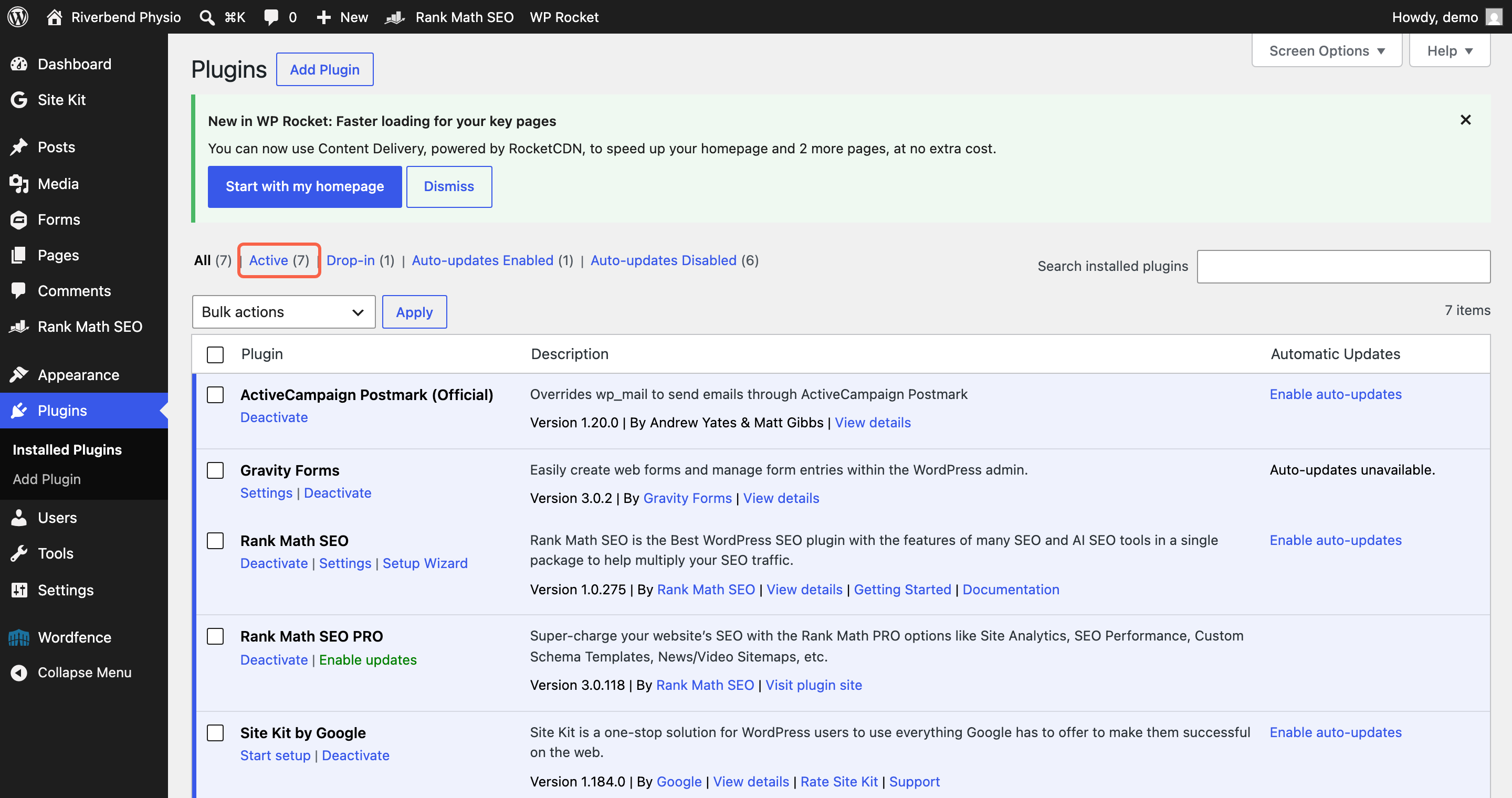Open Tools via the wrench icon
1512x798 pixels.
tap(19, 553)
